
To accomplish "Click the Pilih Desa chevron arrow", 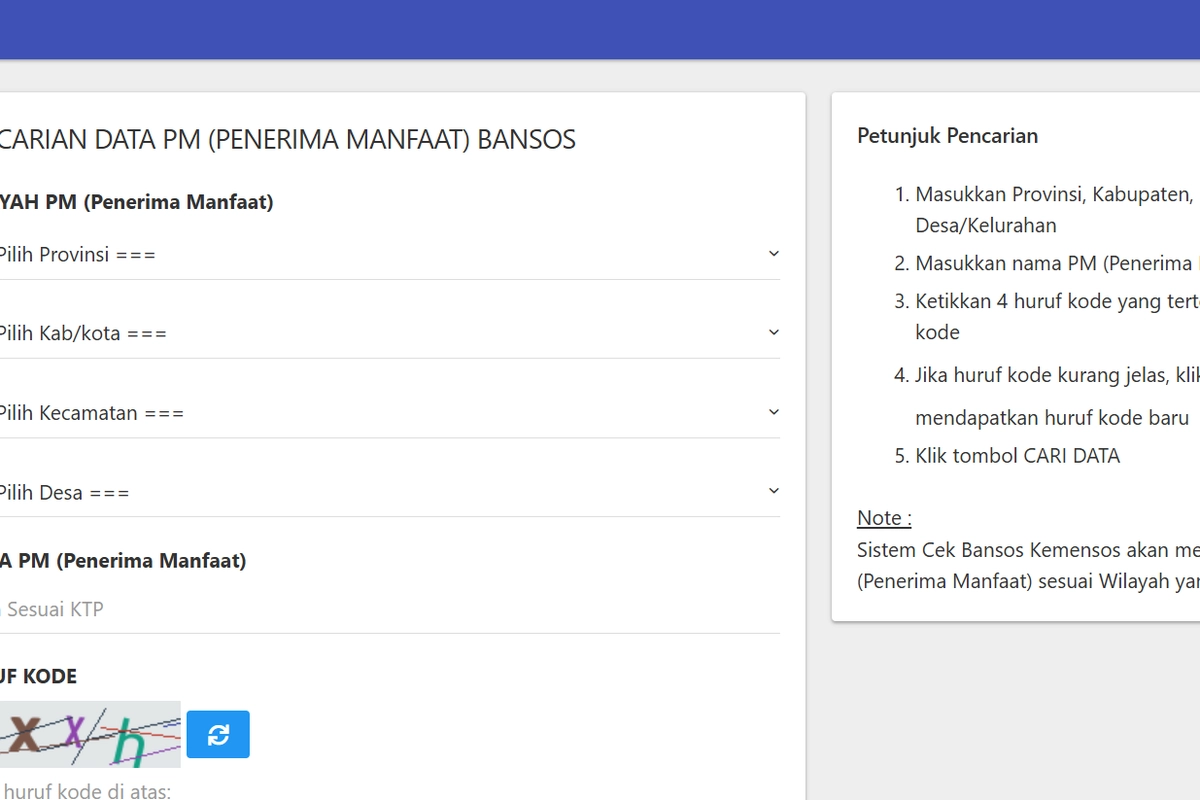I will coord(773,491).
